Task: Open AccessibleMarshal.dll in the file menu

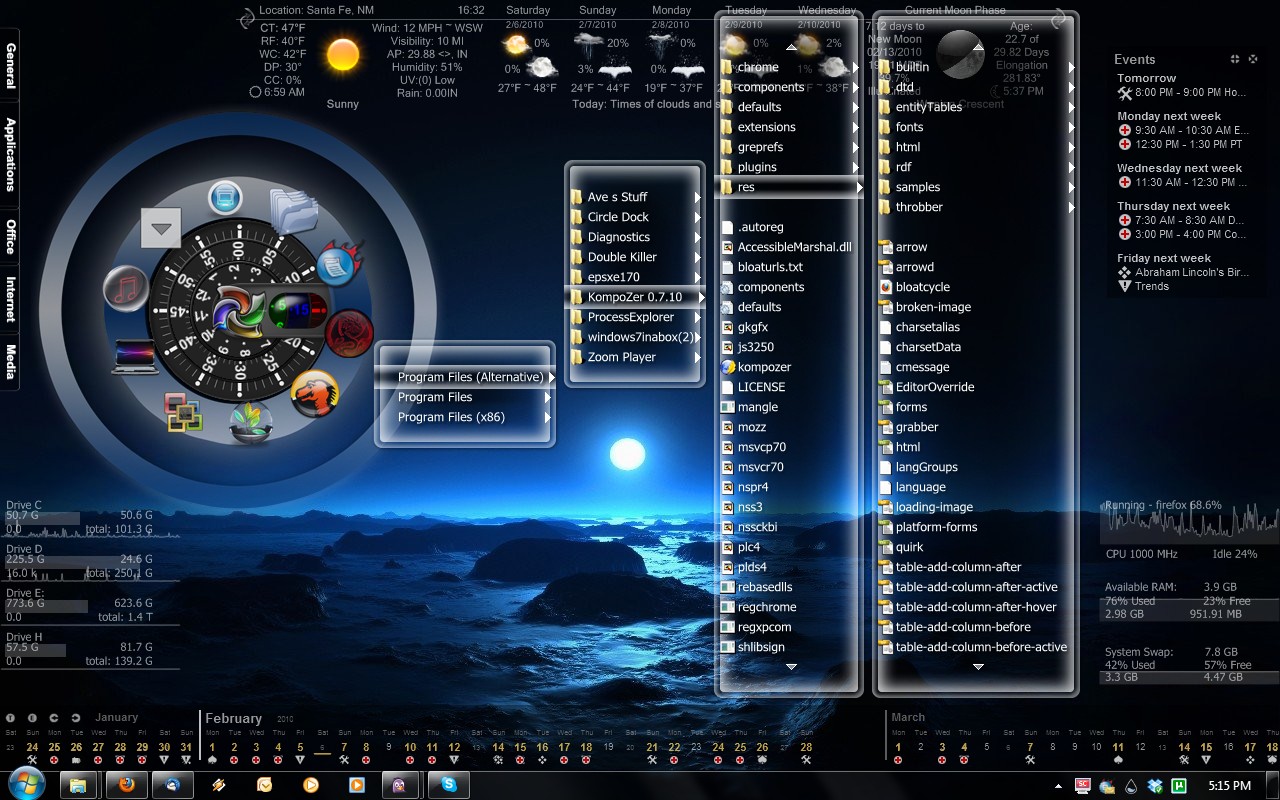Action: (788, 247)
